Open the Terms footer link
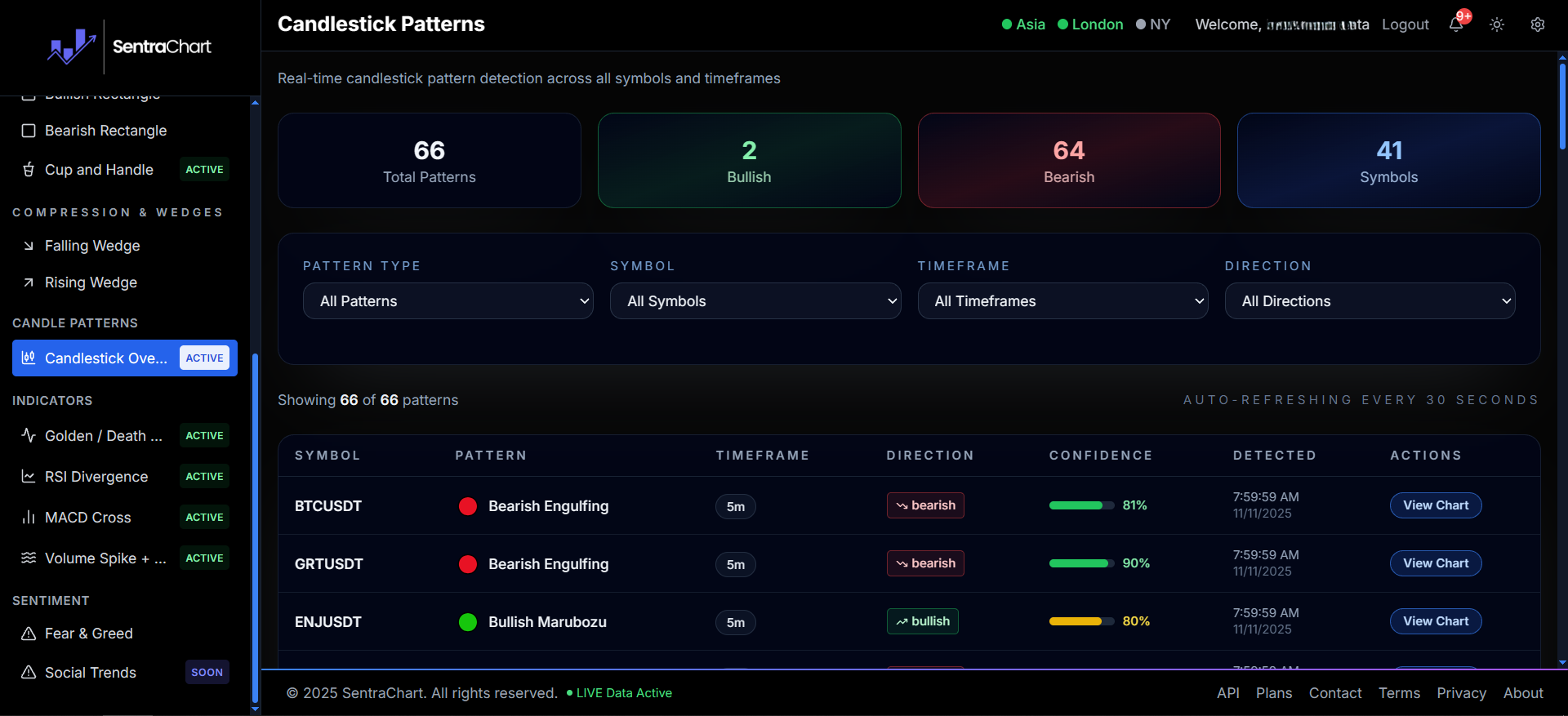 pos(1400,693)
